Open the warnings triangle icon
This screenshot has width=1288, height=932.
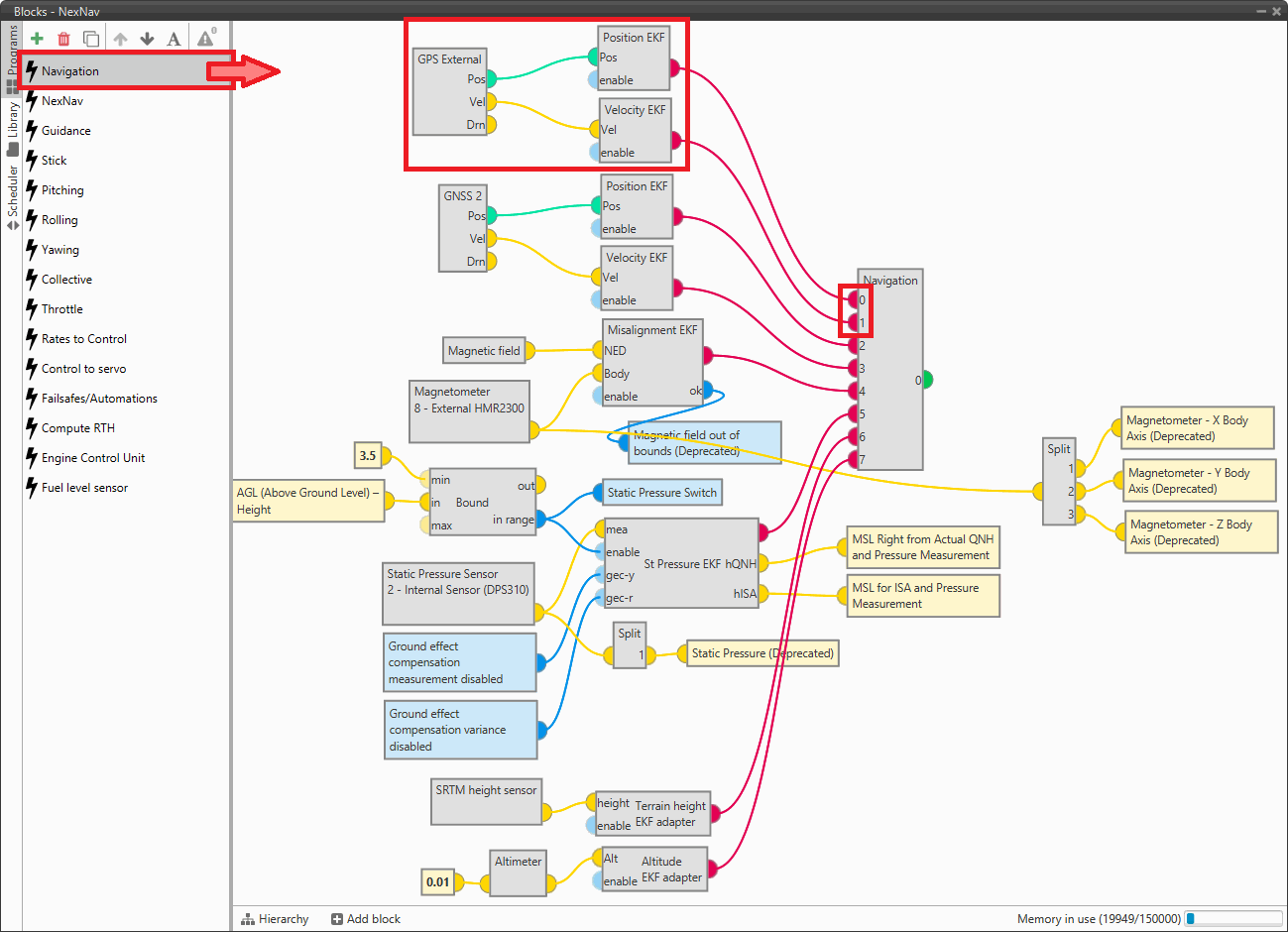tap(205, 39)
